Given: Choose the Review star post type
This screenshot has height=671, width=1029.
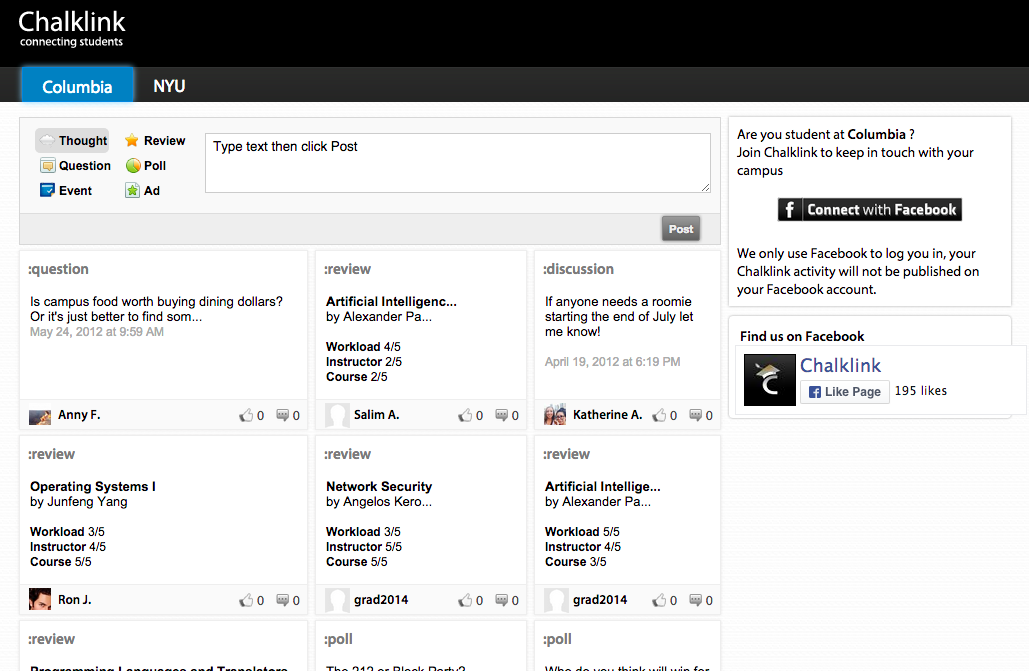Looking at the screenshot, I should (155, 141).
